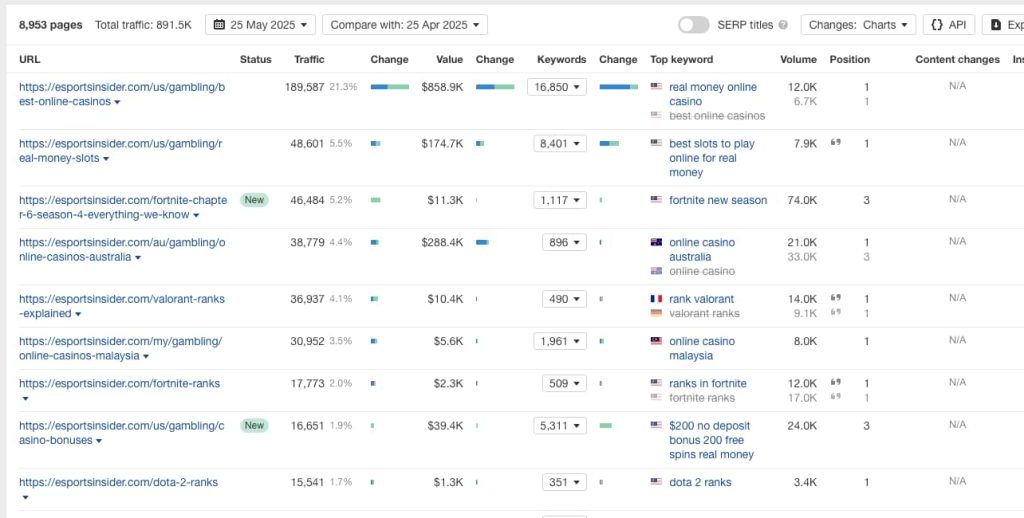Open the real-money-slots URL link
The image size is (1024, 518).
click(x=121, y=151)
